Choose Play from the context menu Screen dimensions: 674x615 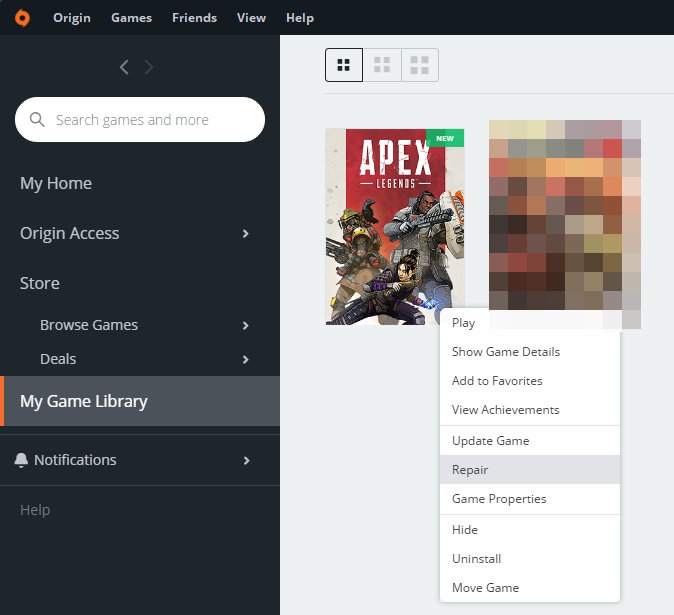[x=530, y=323]
